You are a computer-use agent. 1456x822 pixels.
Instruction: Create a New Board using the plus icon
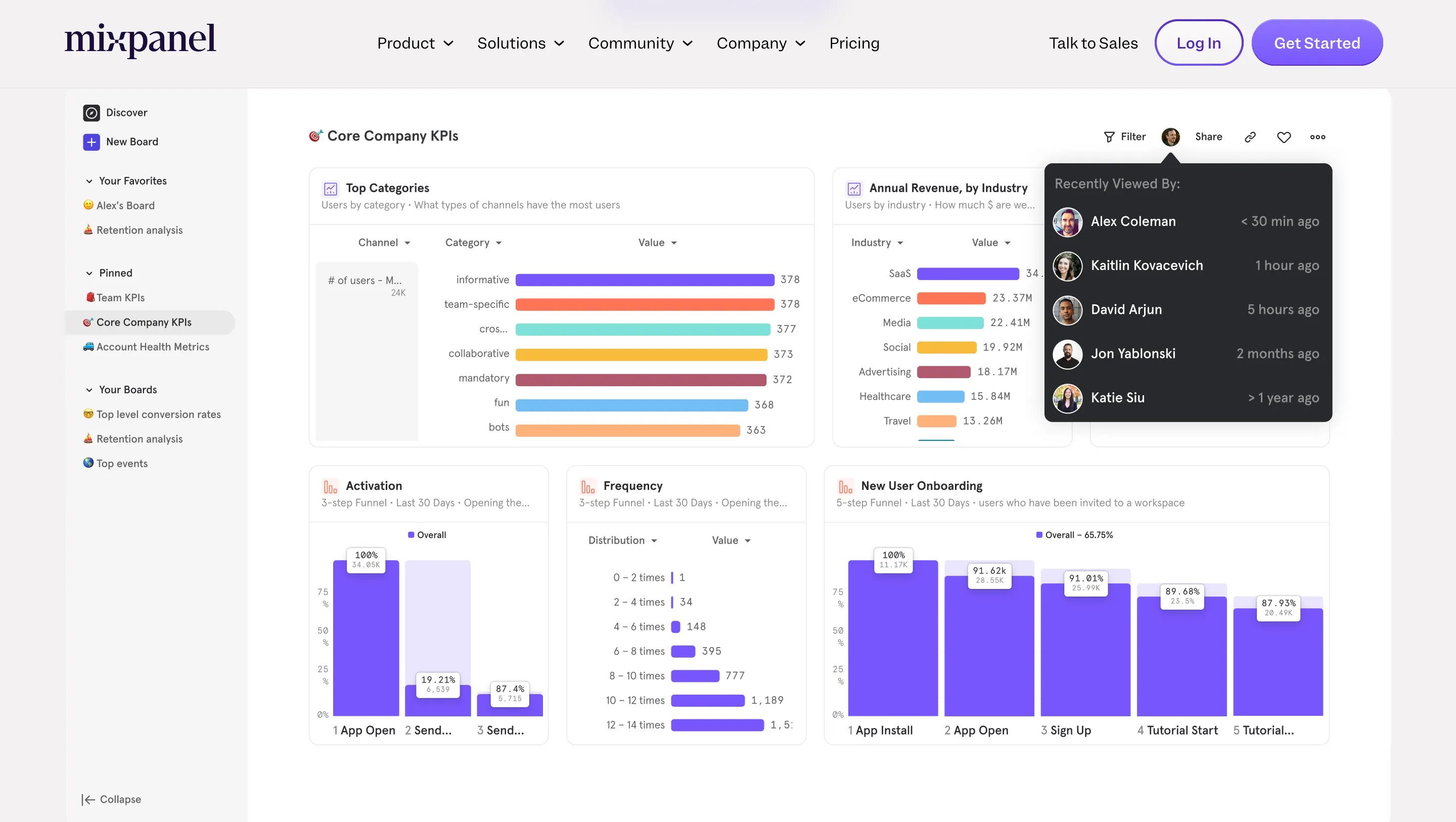pos(92,142)
